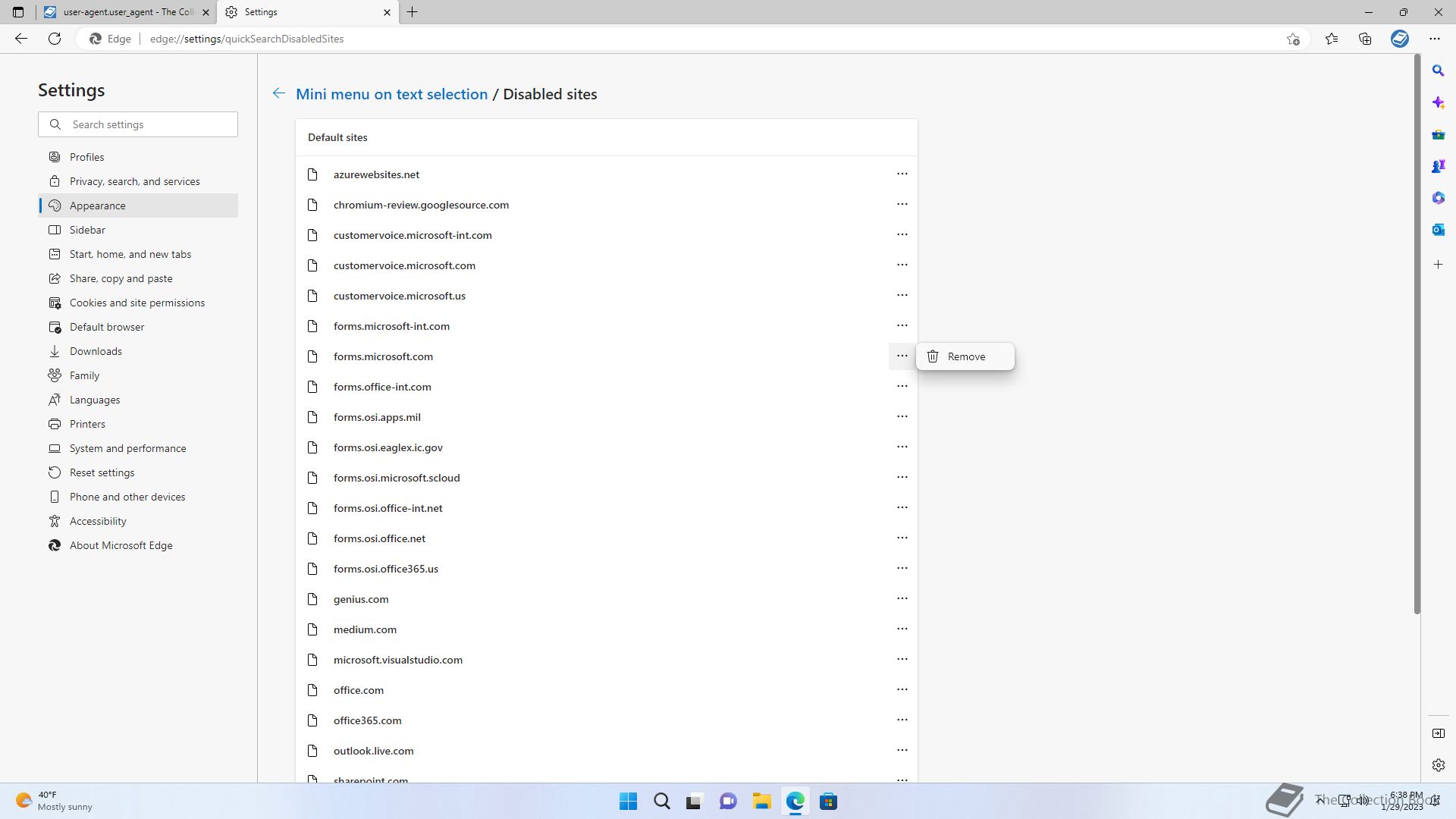Screen dimensions: 1456x819
Task: Open the profile avatar menu
Action: pos(1400,39)
